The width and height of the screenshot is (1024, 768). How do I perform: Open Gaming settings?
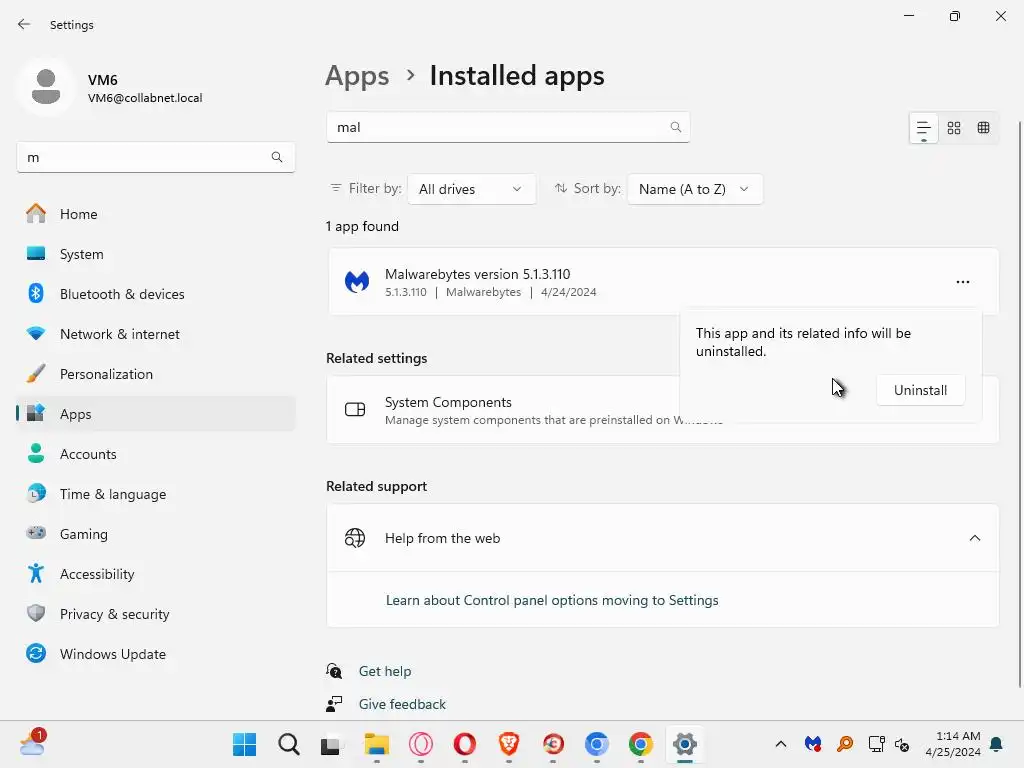click(x=155, y=534)
